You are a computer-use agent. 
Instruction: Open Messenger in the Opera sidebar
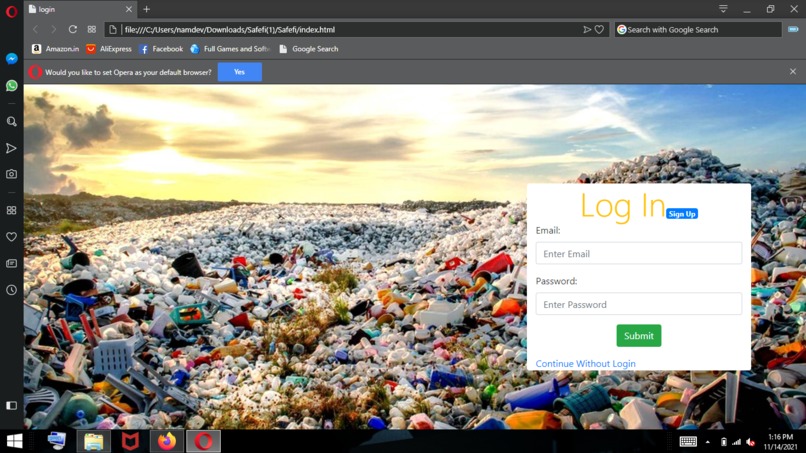(11, 59)
